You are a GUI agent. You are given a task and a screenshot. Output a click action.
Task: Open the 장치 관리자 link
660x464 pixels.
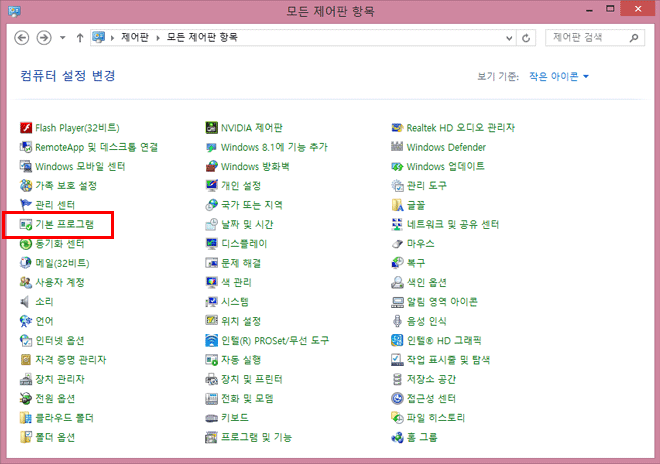pyautogui.click(x=60, y=379)
